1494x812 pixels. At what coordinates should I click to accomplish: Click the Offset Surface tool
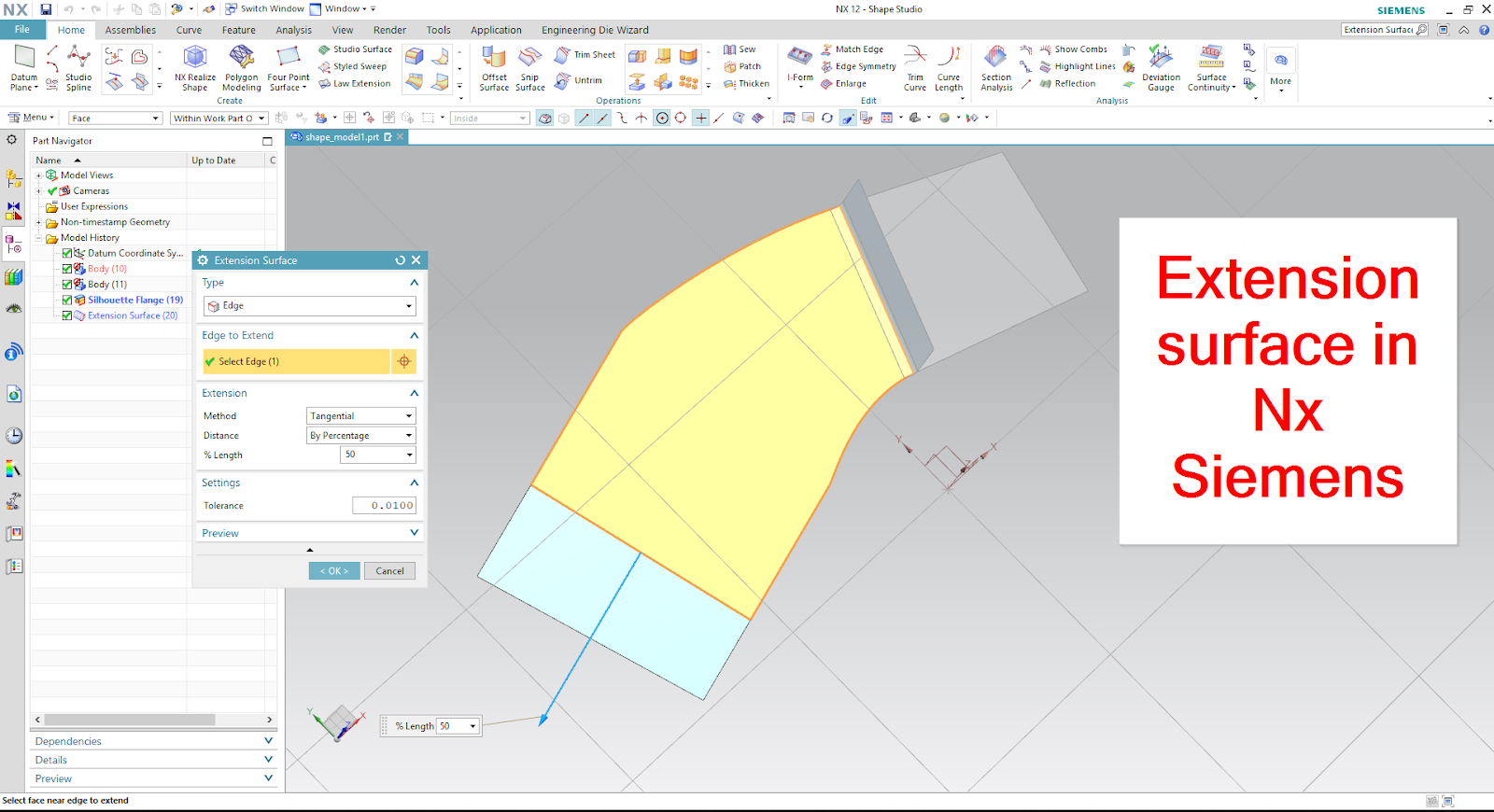[x=494, y=68]
